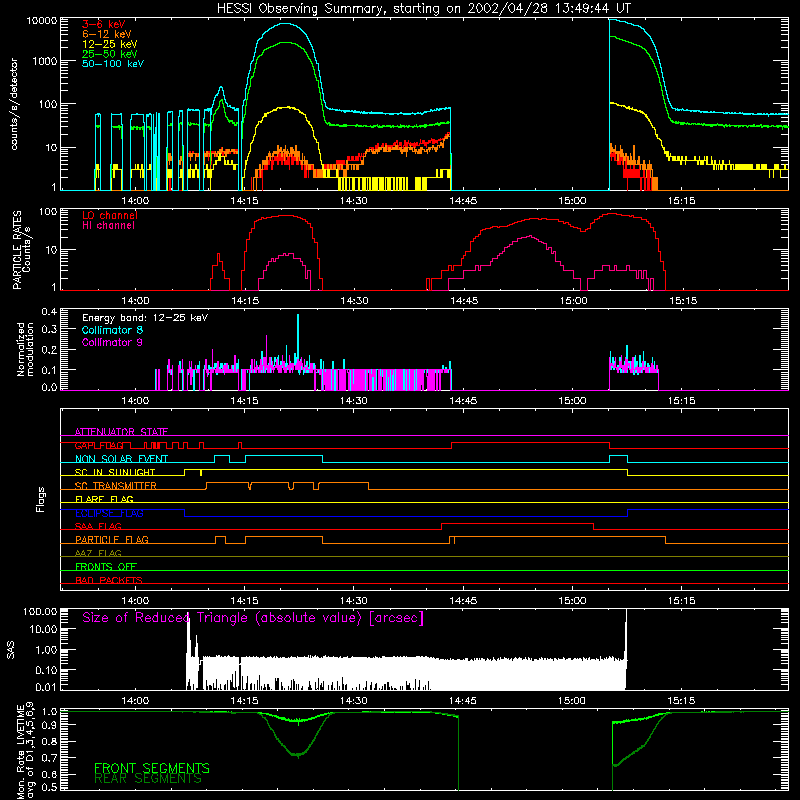Click the BAD PACKETS flag label

(109, 580)
